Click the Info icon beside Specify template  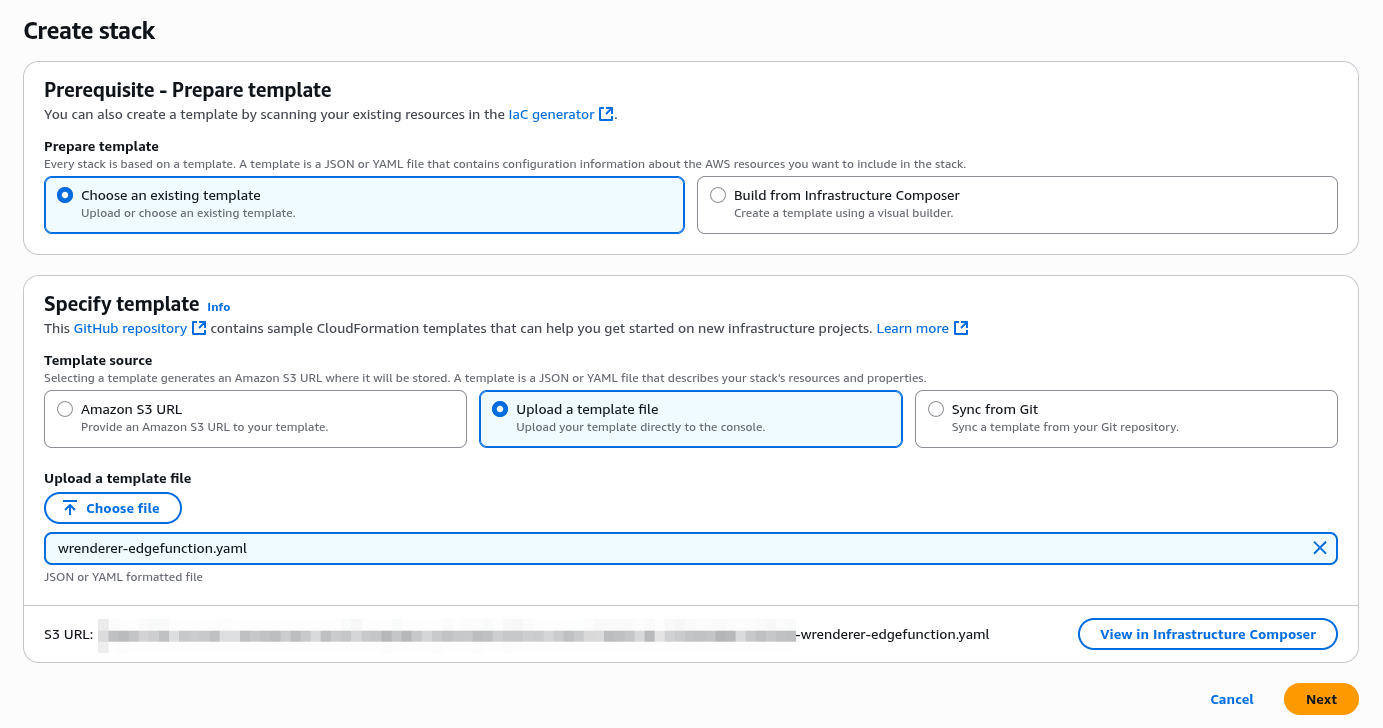click(218, 306)
